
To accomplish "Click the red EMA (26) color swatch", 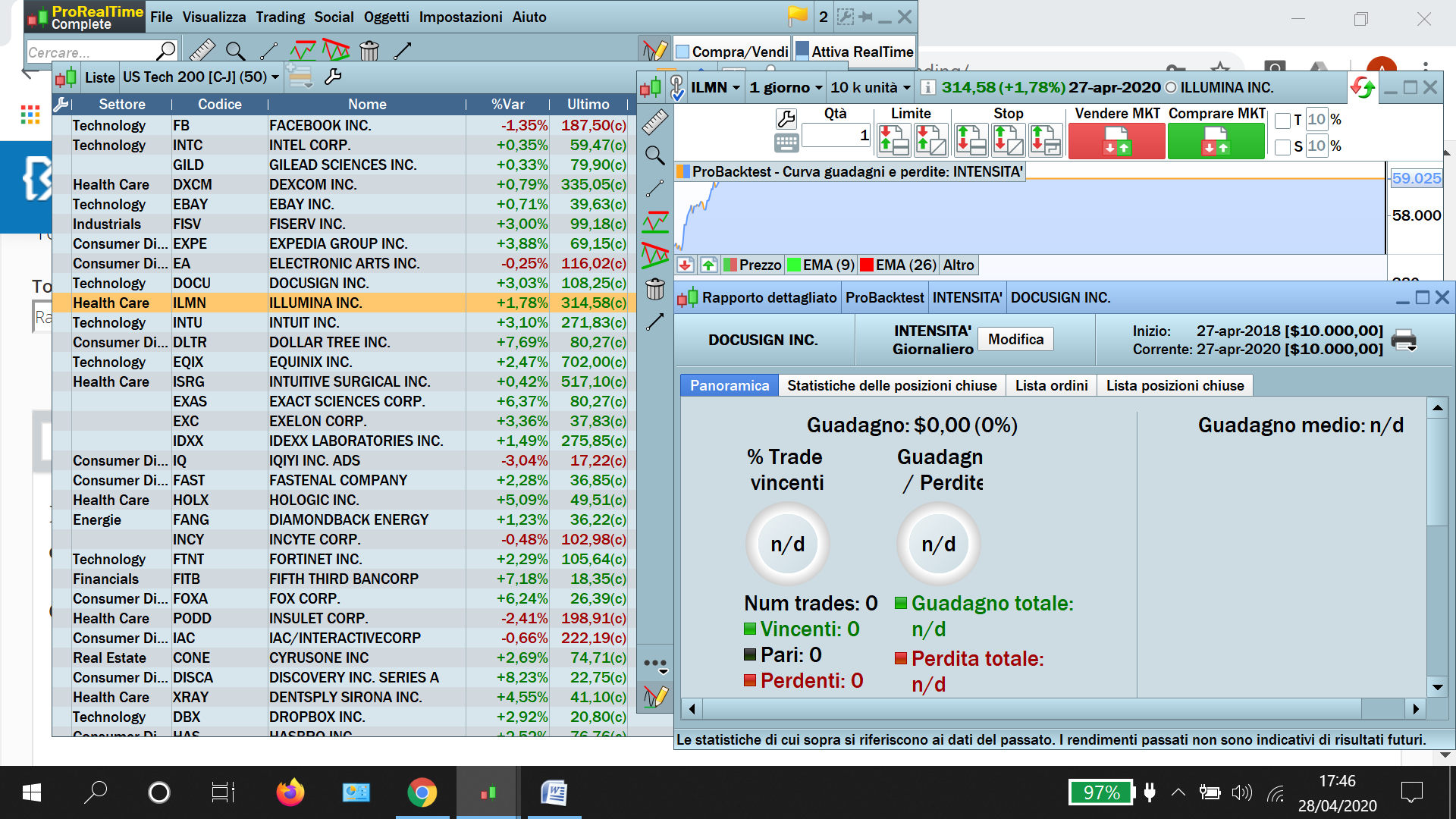I will pos(867,265).
